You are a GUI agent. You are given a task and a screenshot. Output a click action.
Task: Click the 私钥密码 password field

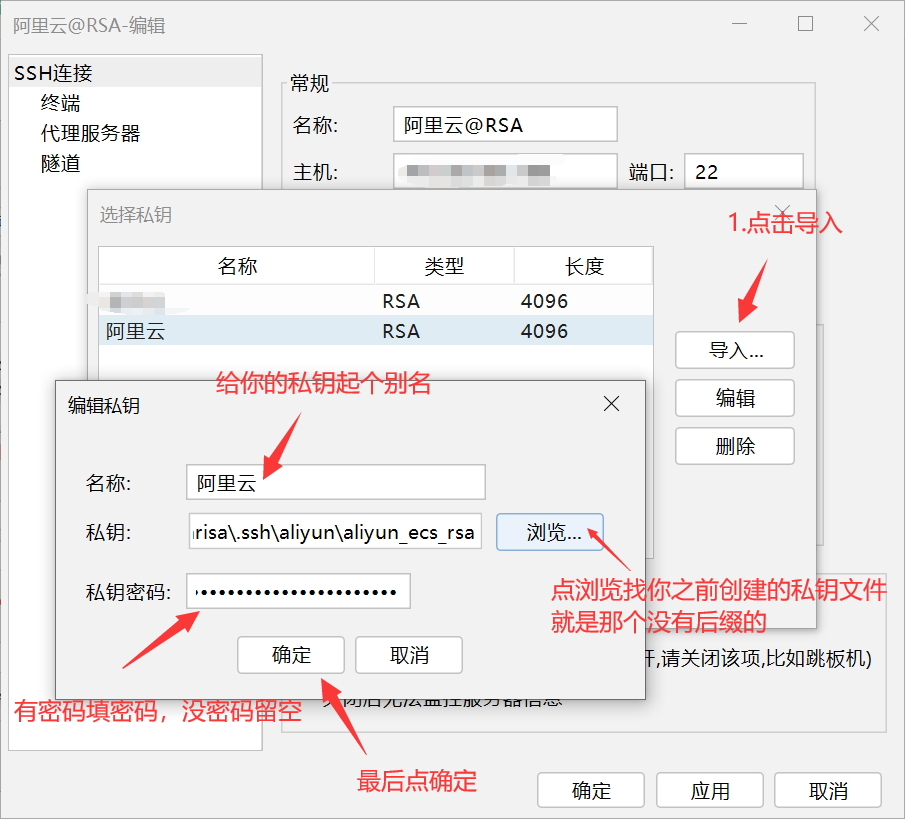(x=298, y=591)
